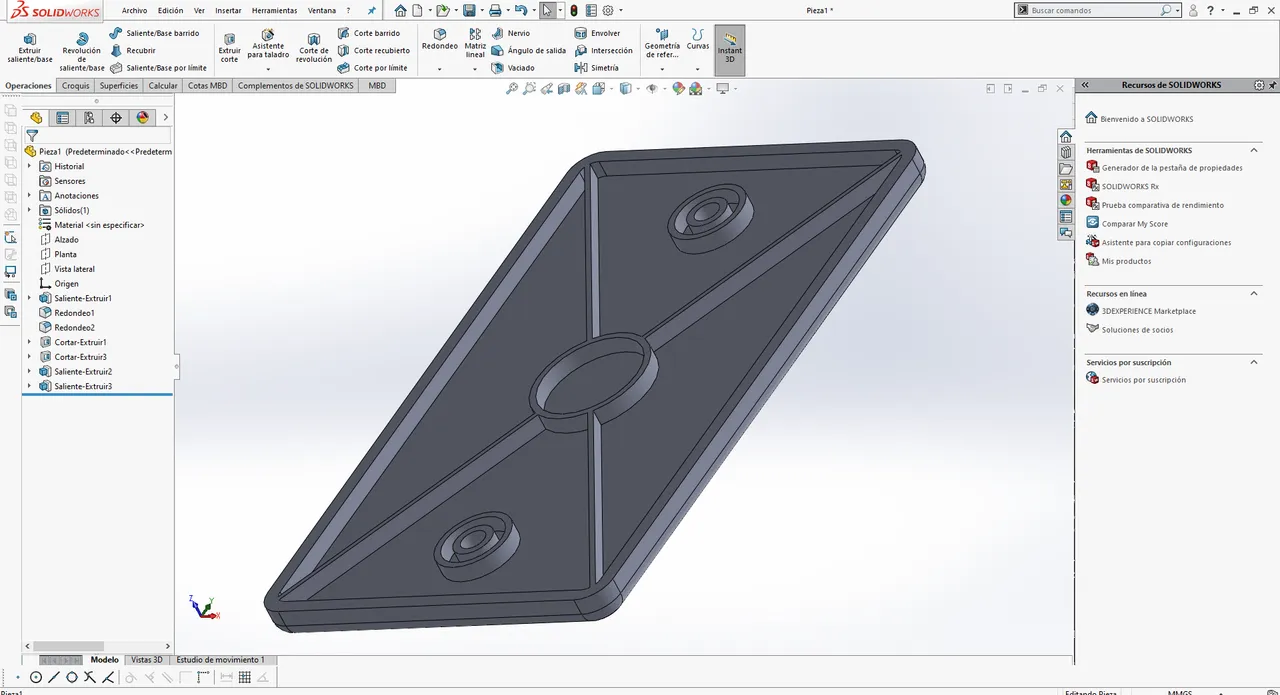Open Redondeo dropdown arrow

point(439,69)
